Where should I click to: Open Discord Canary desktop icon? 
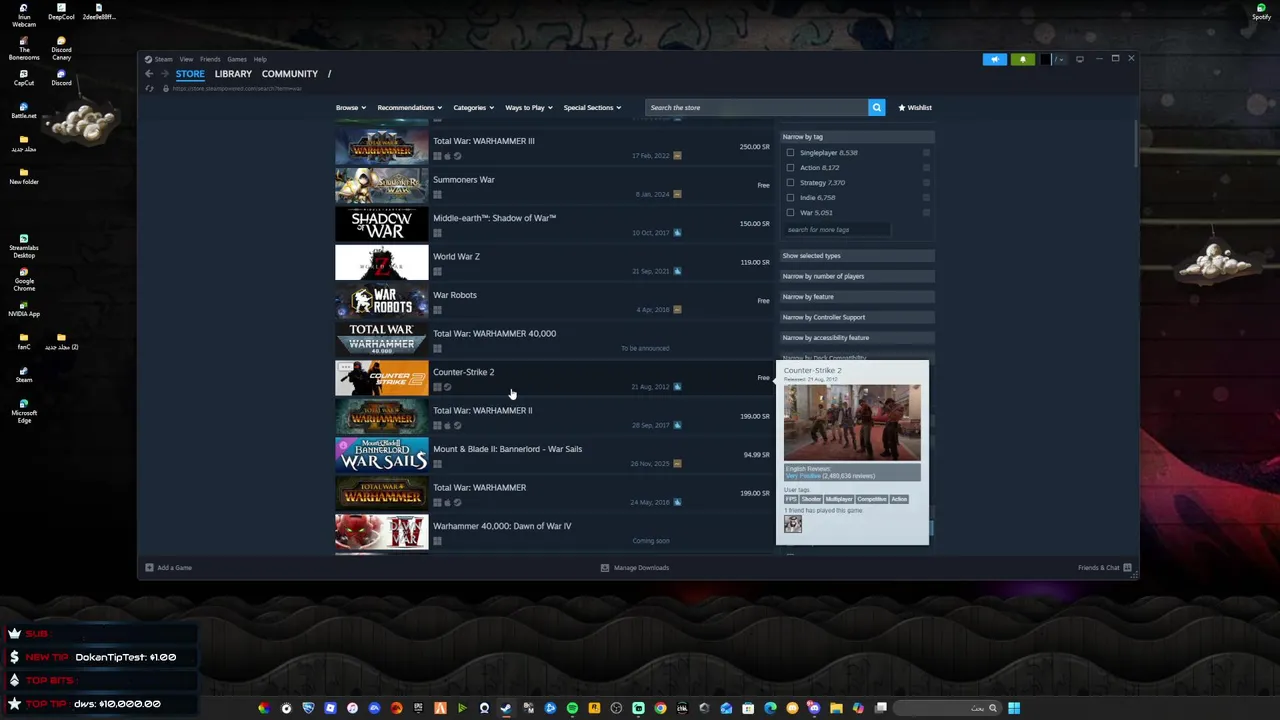(61, 48)
